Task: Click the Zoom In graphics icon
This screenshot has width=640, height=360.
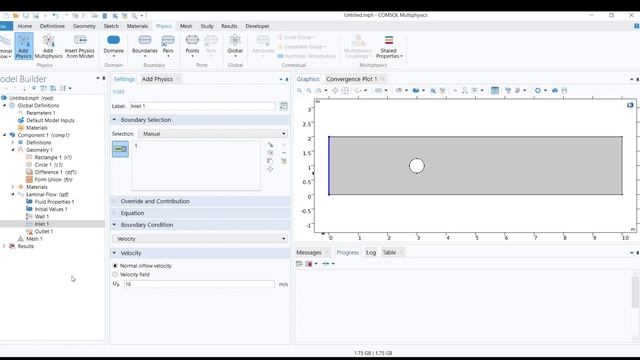Action: coord(300,90)
